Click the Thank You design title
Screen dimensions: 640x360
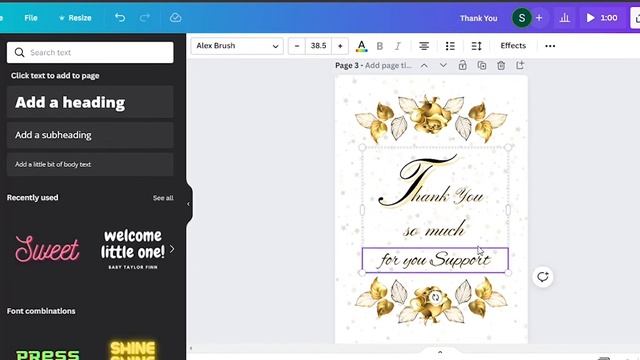pyautogui.click(x=478, y=18)
